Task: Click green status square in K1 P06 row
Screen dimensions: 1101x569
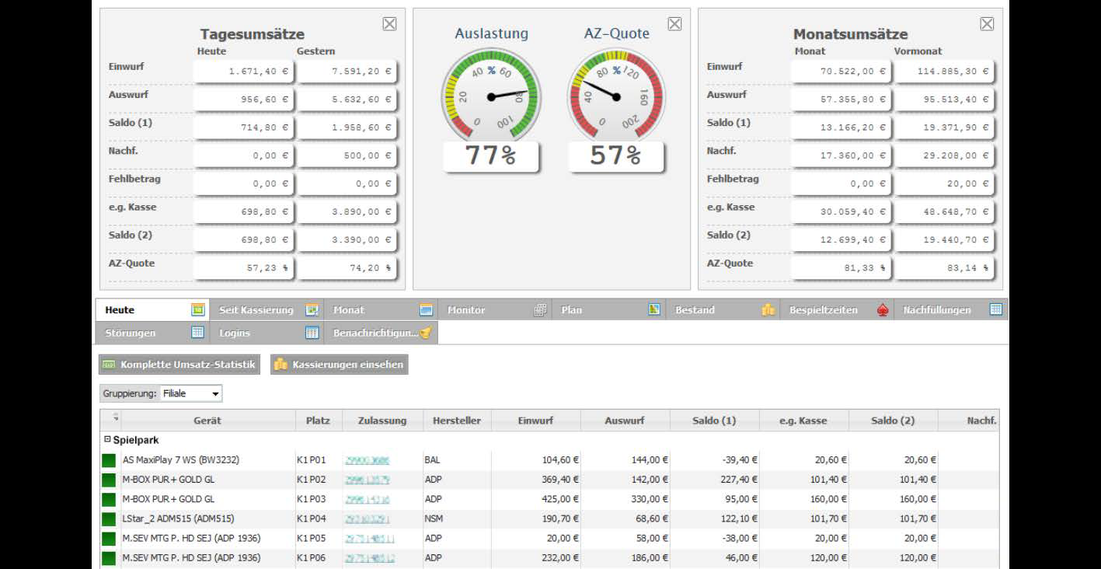Action: [x=109, y=559]
